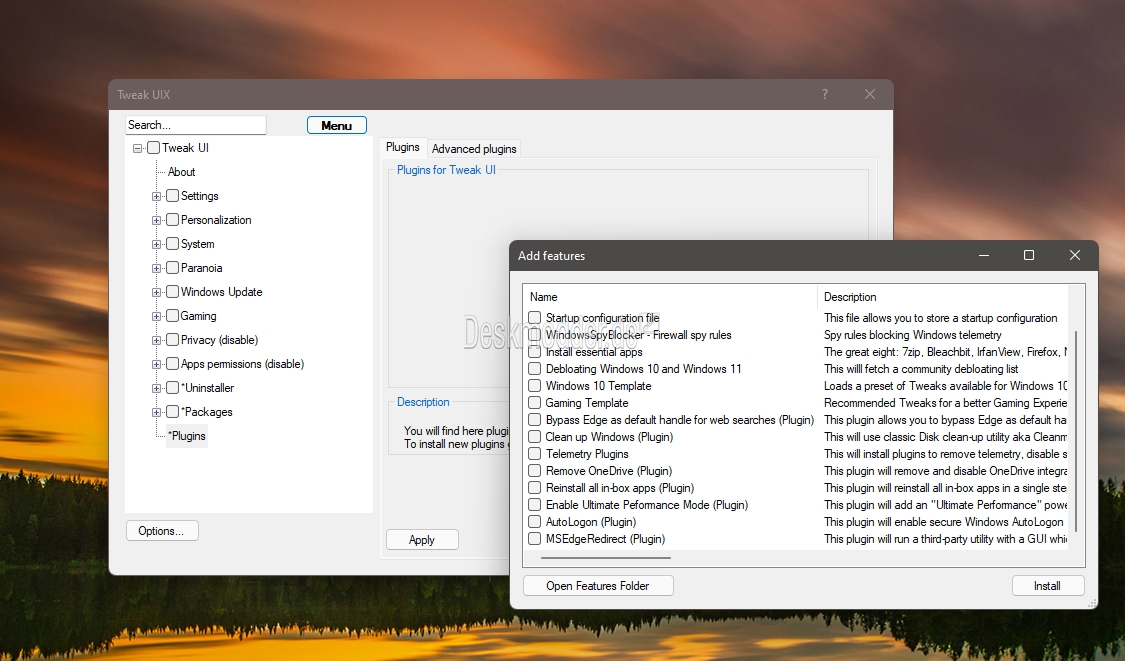Expand the Settings tree node
Screen dimensions: 1125x661
(156, 197)
